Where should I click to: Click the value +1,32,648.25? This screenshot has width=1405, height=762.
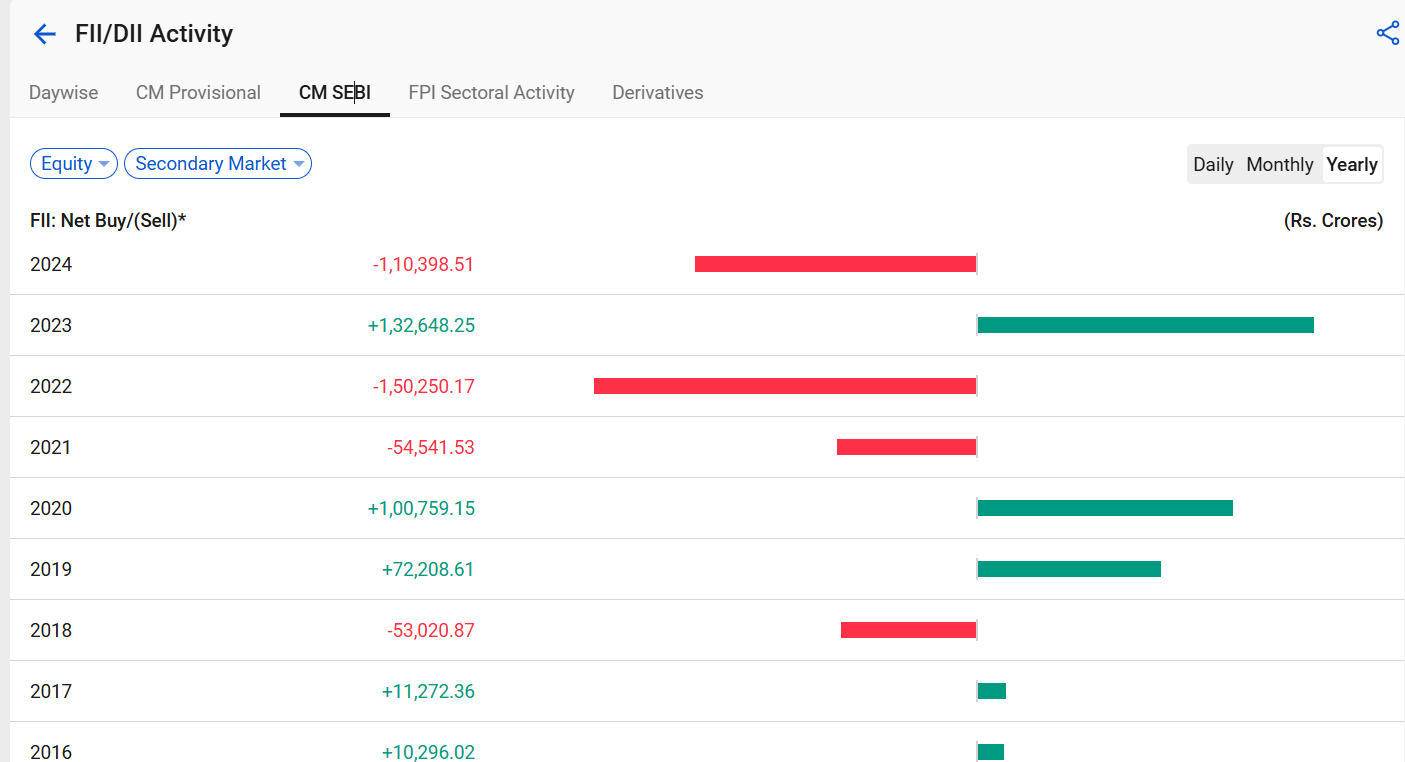[421, 326]
